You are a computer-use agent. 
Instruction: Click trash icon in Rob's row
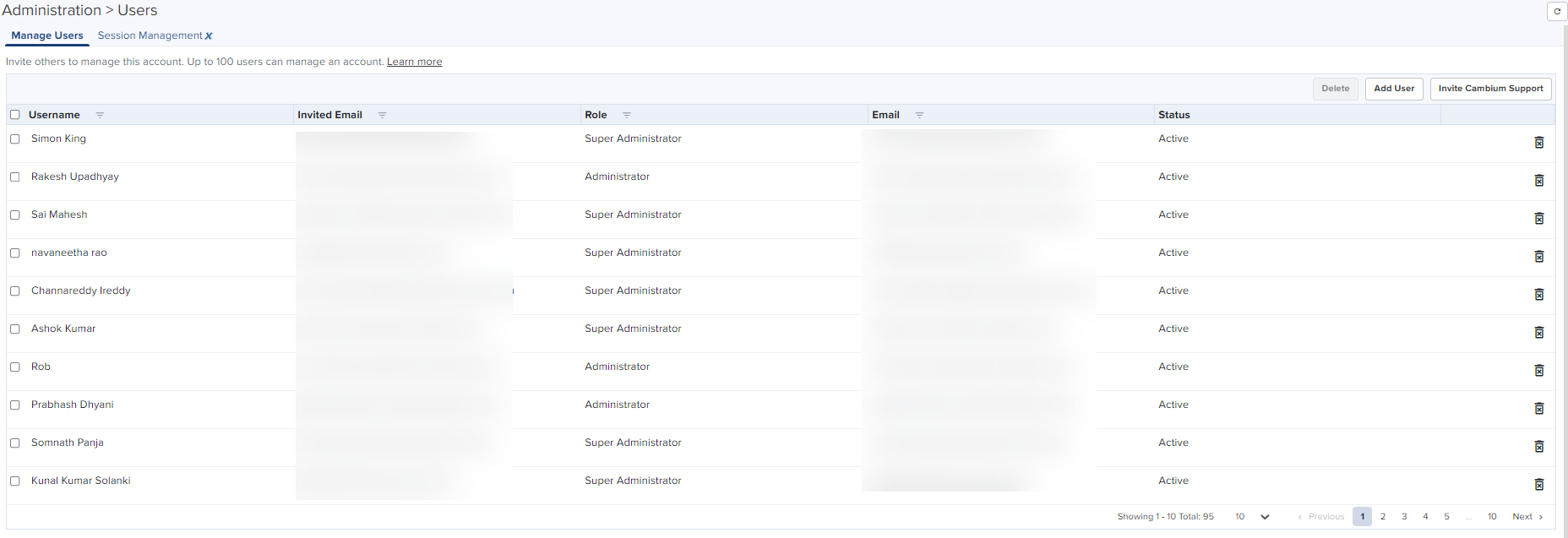1538,371
